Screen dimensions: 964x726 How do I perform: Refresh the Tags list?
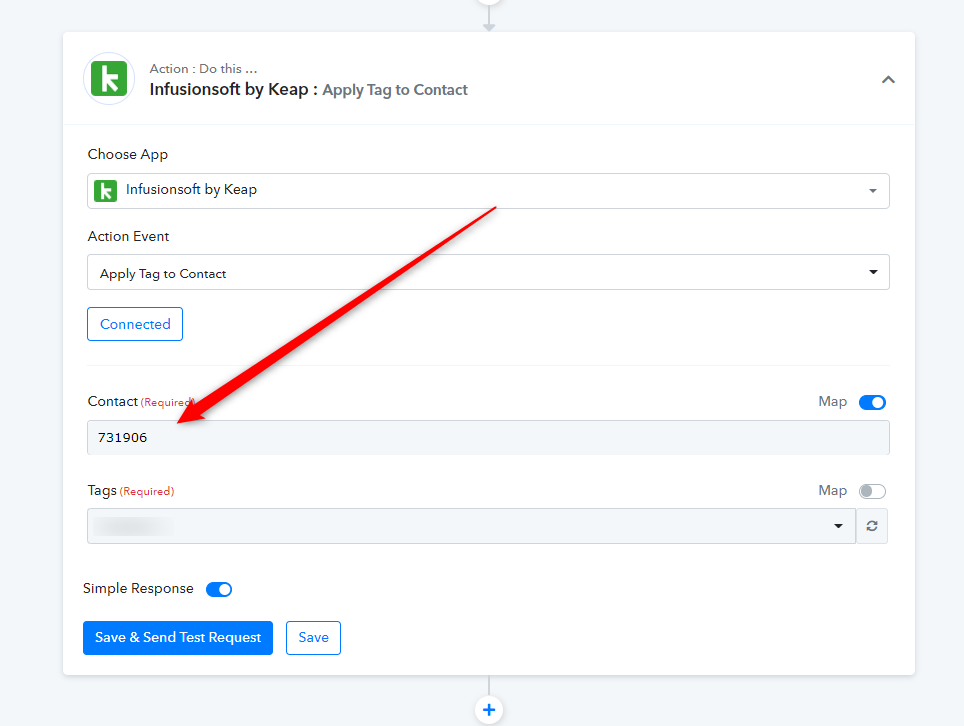click(x=872, y=526)
